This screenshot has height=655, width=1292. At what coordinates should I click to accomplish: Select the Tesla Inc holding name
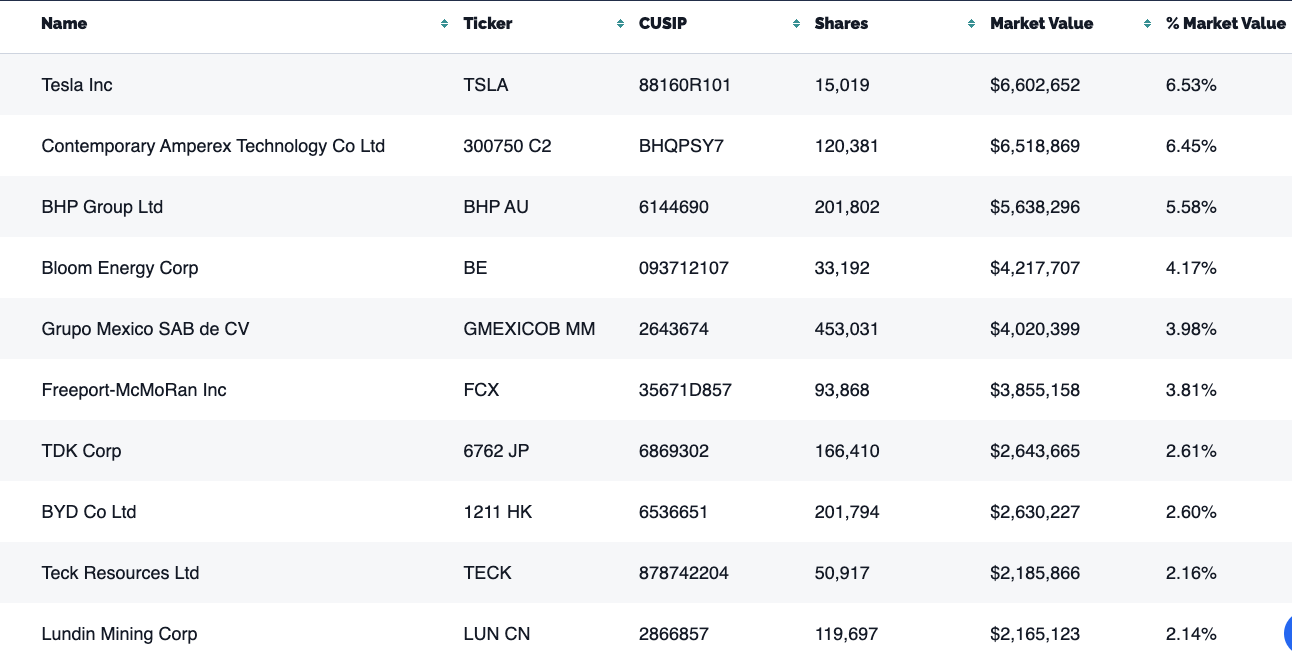[77, 85]
